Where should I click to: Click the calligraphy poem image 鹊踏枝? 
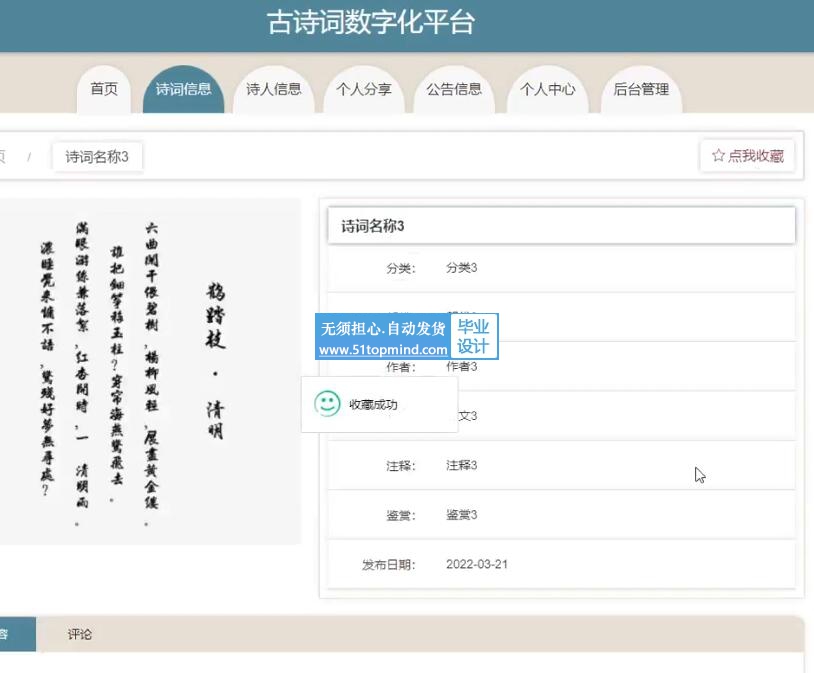150,371
